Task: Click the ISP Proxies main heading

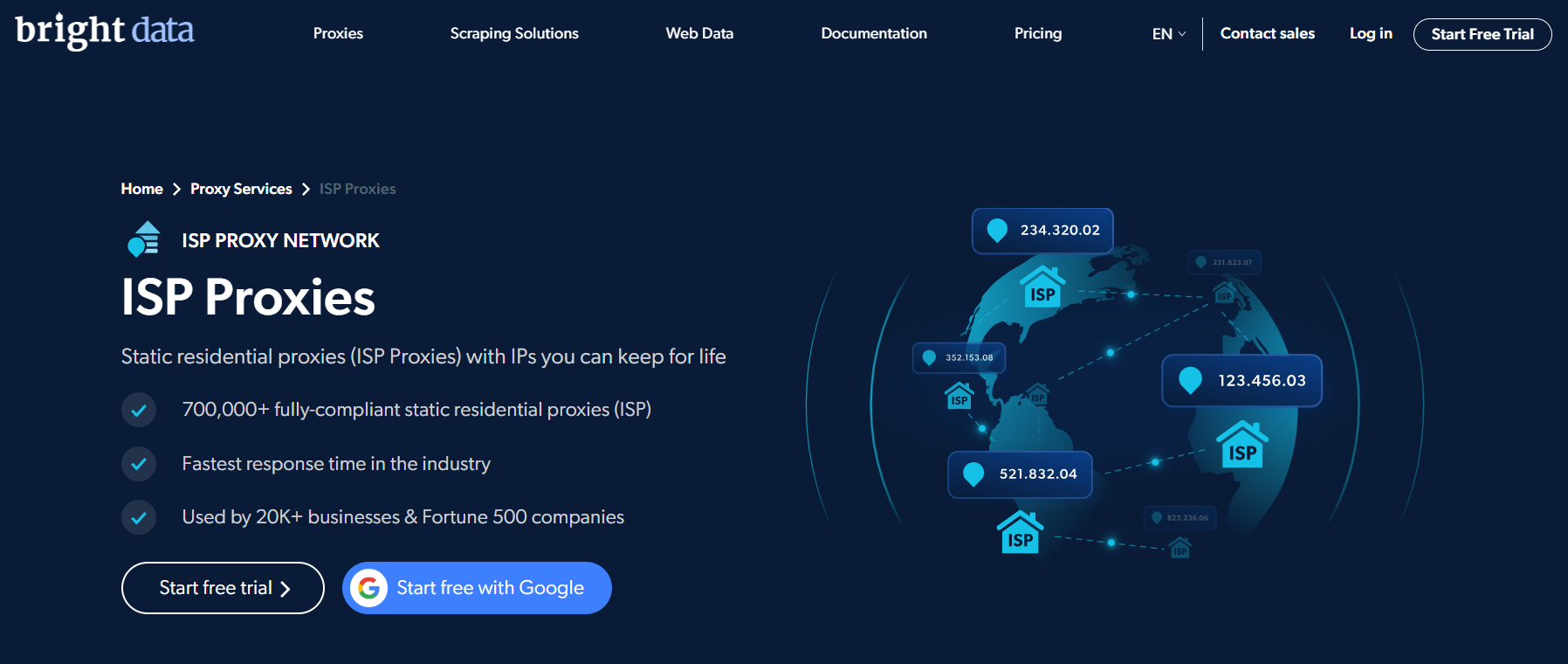Action: coord(248,297)
